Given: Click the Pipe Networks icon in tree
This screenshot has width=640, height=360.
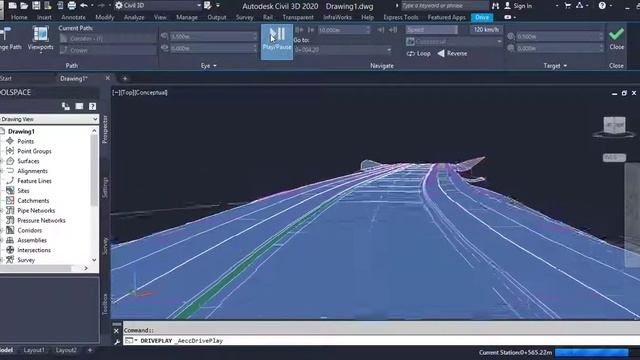Looking at the screenshot, I should 10,210.
